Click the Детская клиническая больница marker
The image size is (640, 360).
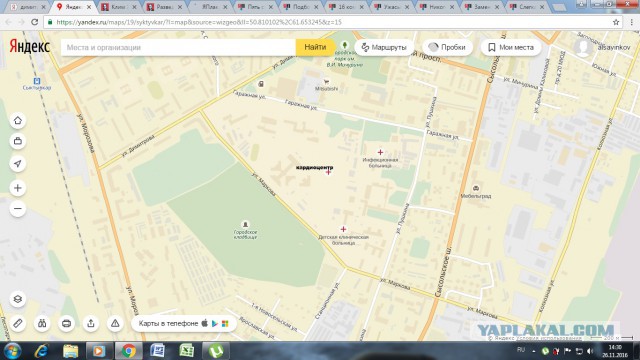344,229
